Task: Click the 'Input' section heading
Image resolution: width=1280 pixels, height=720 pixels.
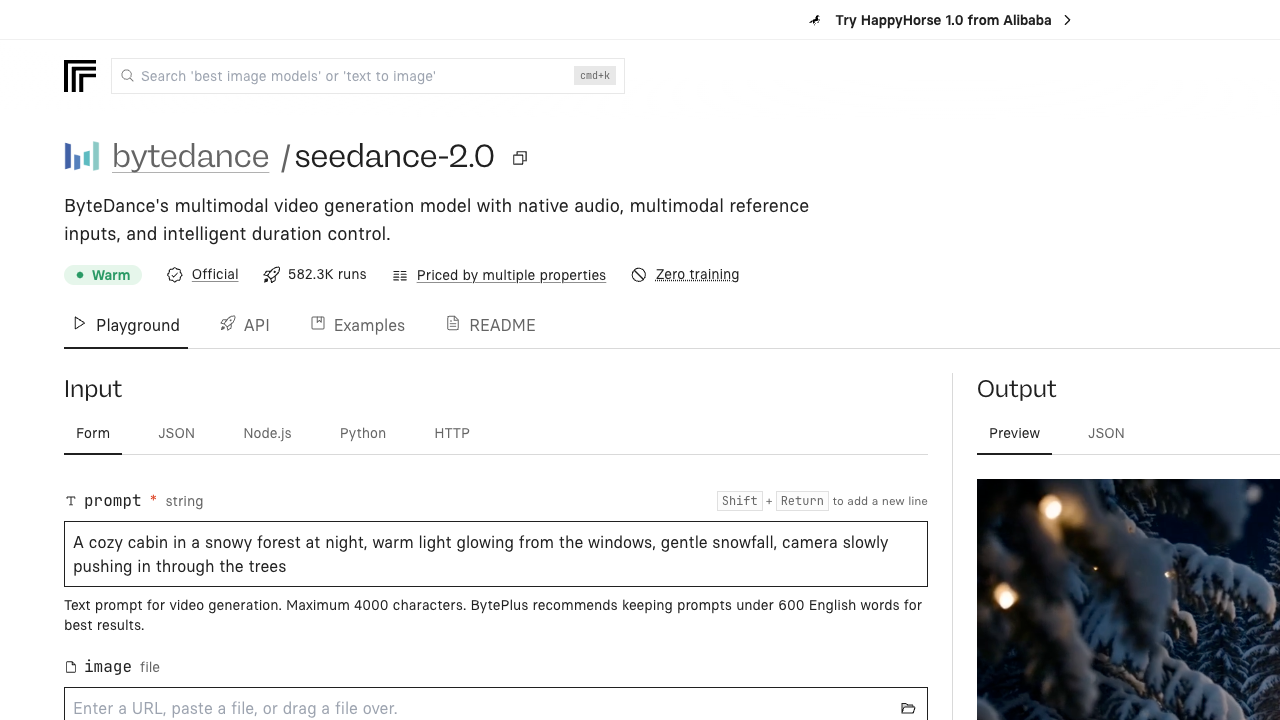Action: (93, 389)
